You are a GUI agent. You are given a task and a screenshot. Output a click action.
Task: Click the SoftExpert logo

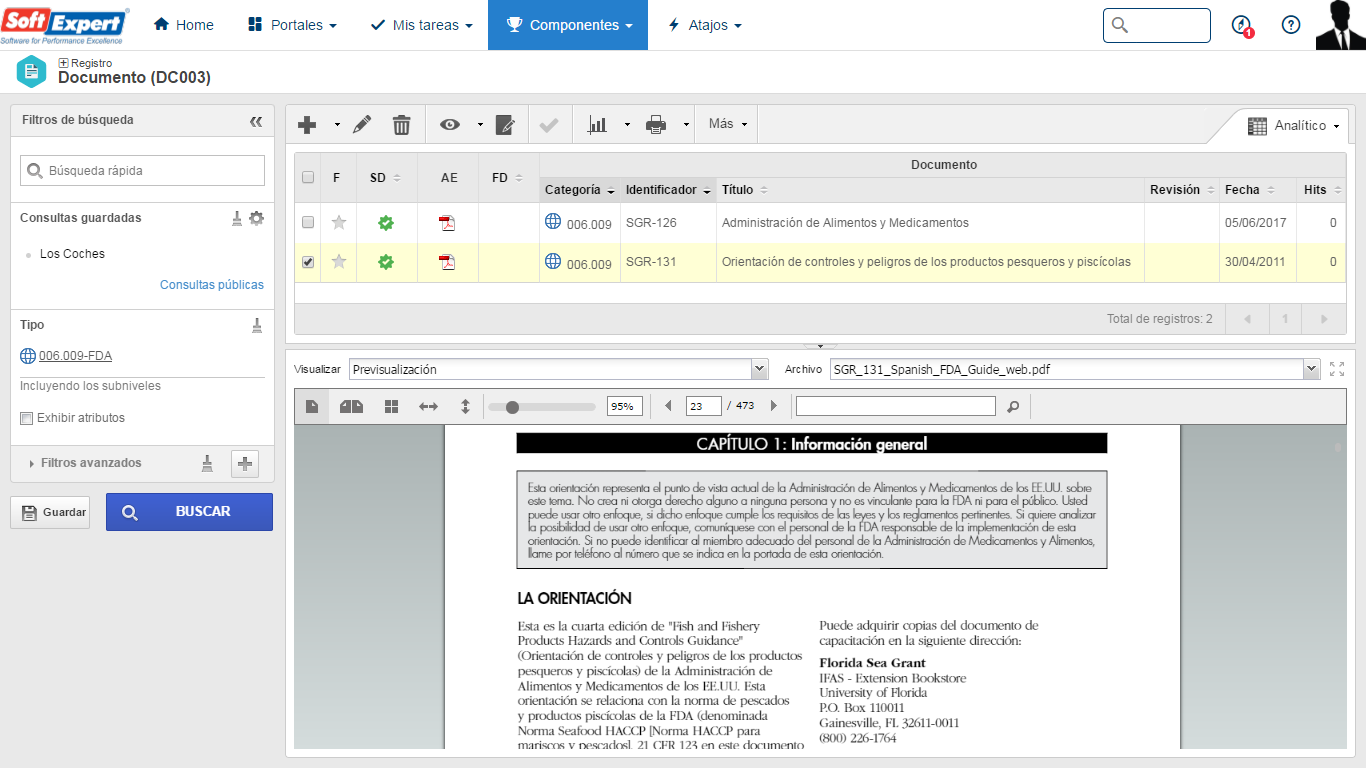(x=65, y=24)
